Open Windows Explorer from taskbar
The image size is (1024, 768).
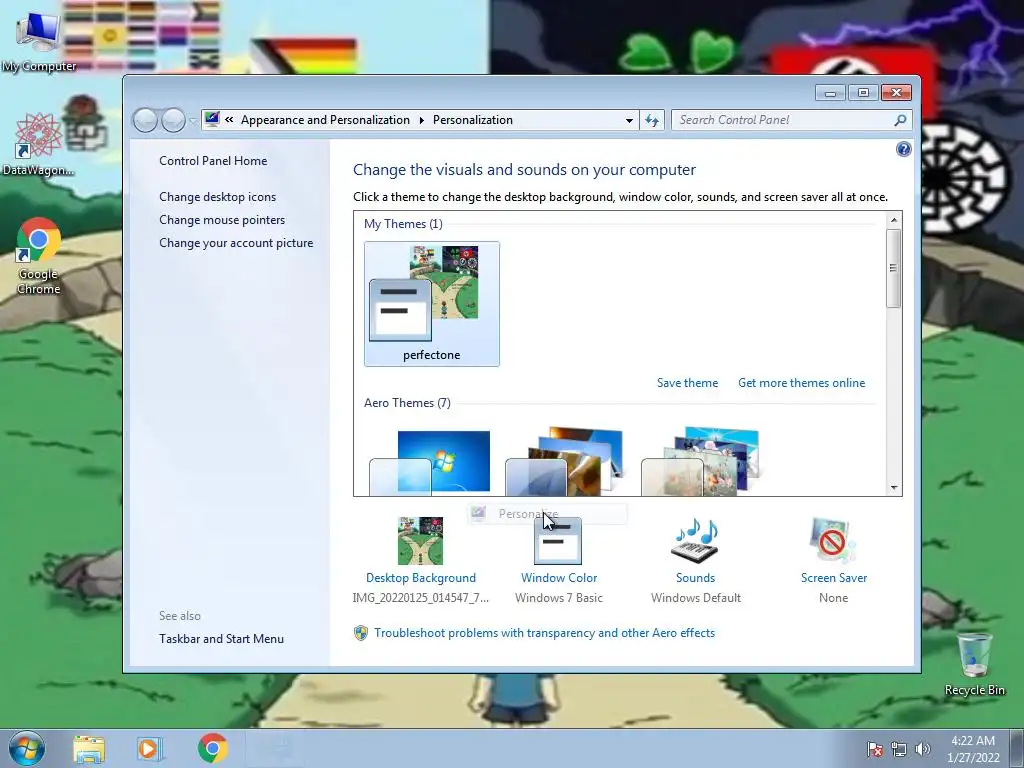click(89, 749)
